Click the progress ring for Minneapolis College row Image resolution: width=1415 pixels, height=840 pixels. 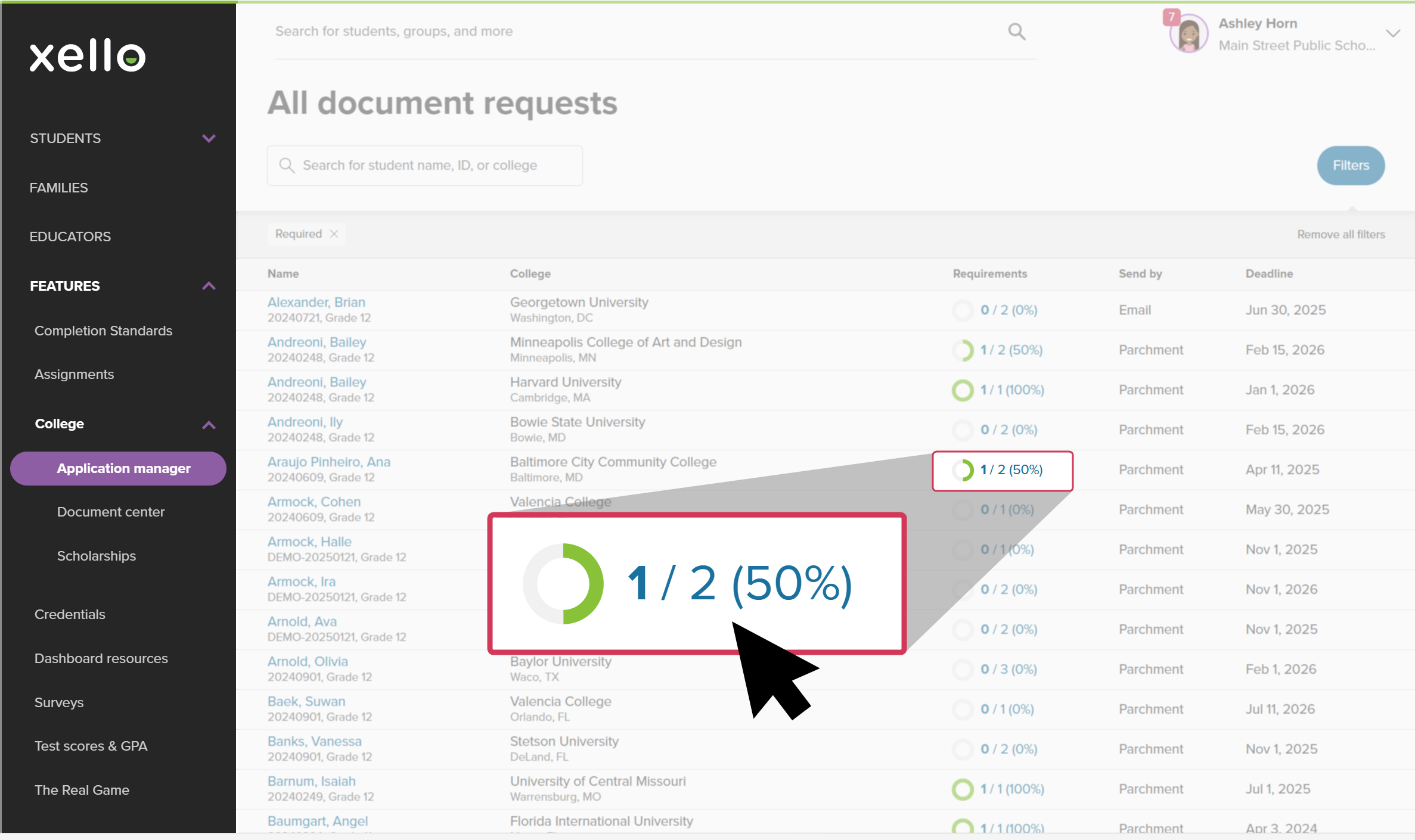pyautogui.click(x=963, y=350)
